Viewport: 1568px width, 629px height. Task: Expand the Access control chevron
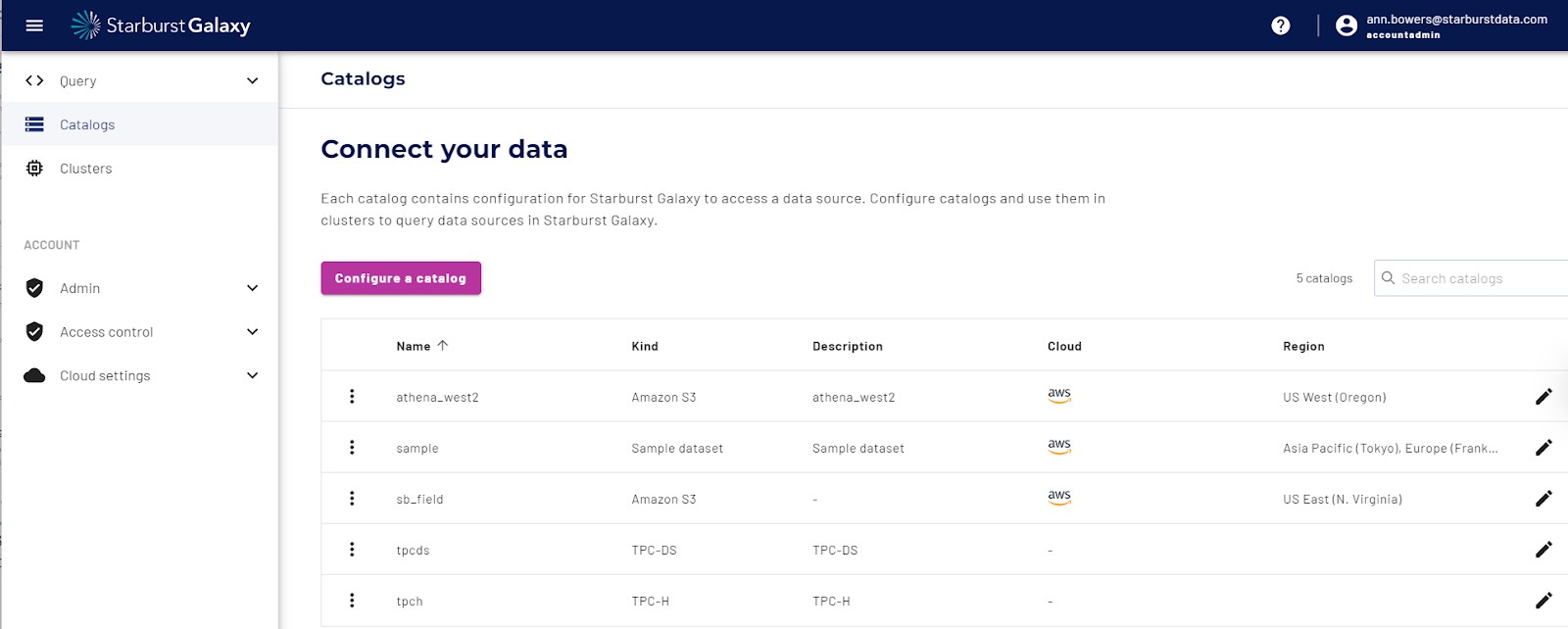(x=253, y=332)
